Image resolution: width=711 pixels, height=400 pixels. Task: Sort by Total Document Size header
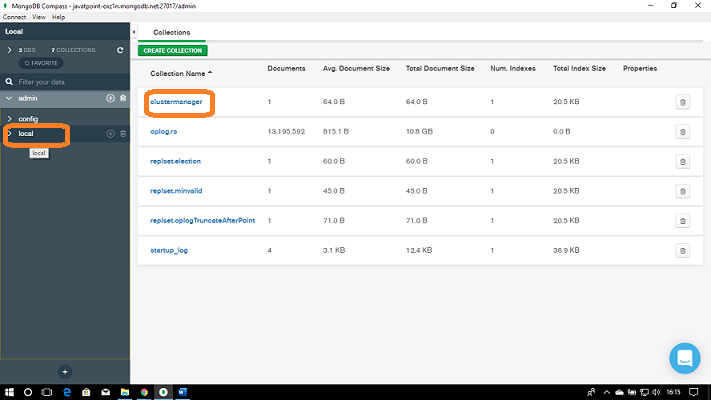440,68
